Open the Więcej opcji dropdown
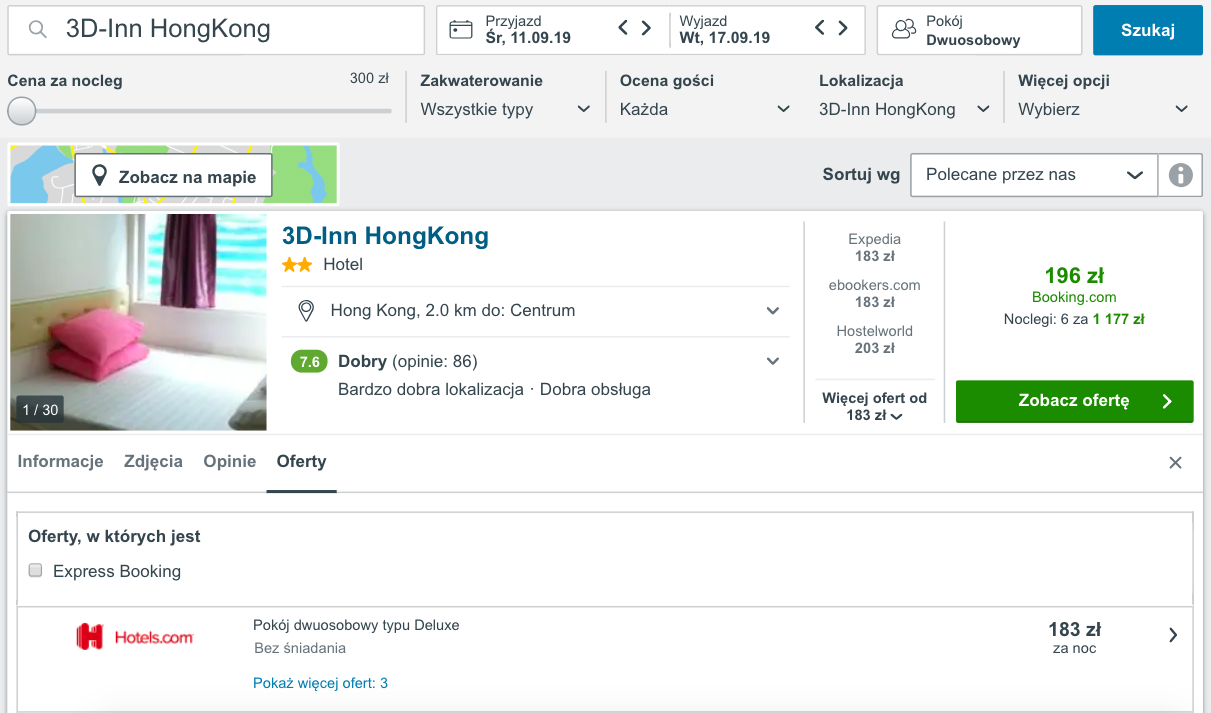This screenshot has width=1211, height=713. [1103, 109]
